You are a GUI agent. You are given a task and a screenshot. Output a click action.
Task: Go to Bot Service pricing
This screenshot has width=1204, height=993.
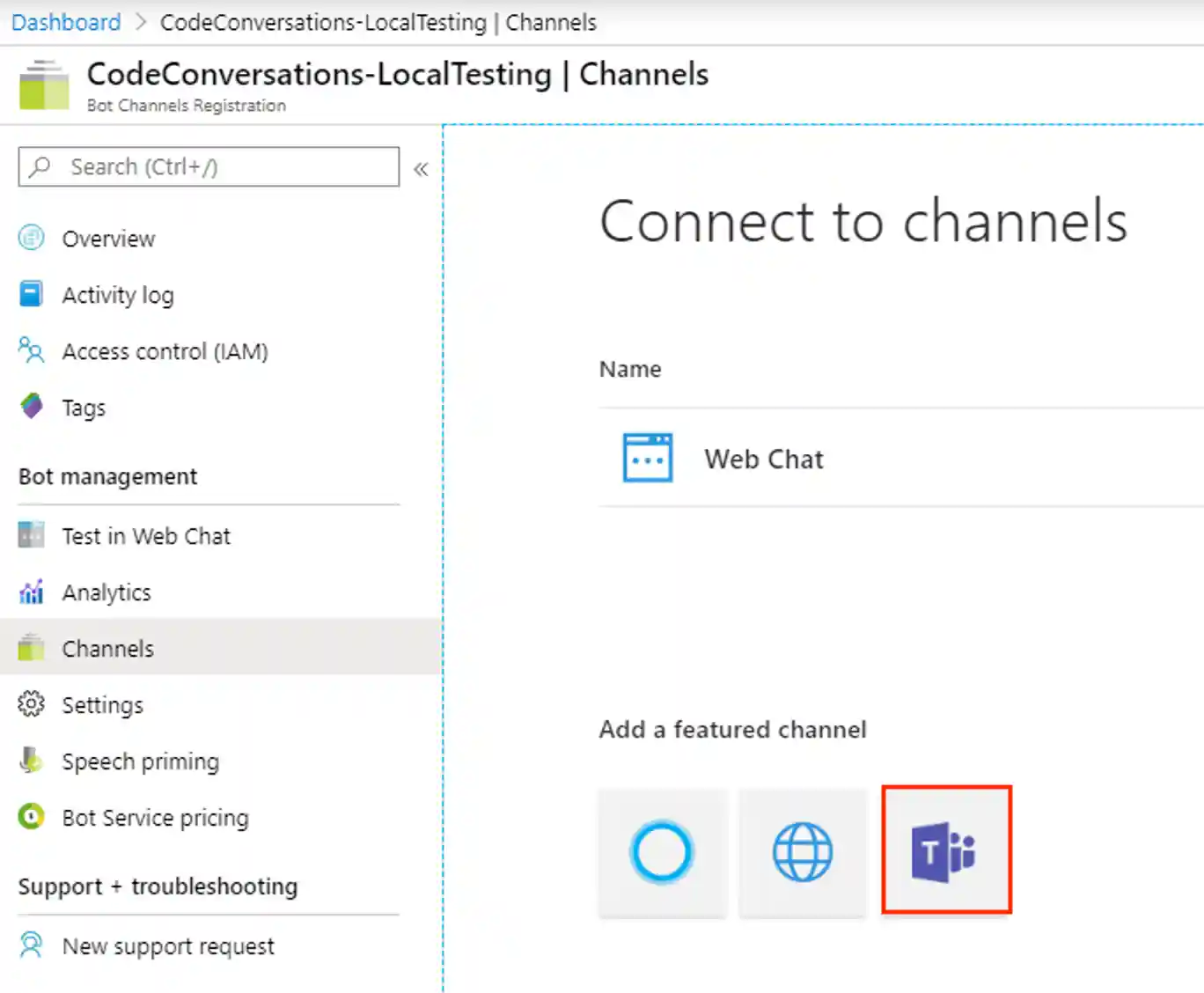tap(155, 818)
